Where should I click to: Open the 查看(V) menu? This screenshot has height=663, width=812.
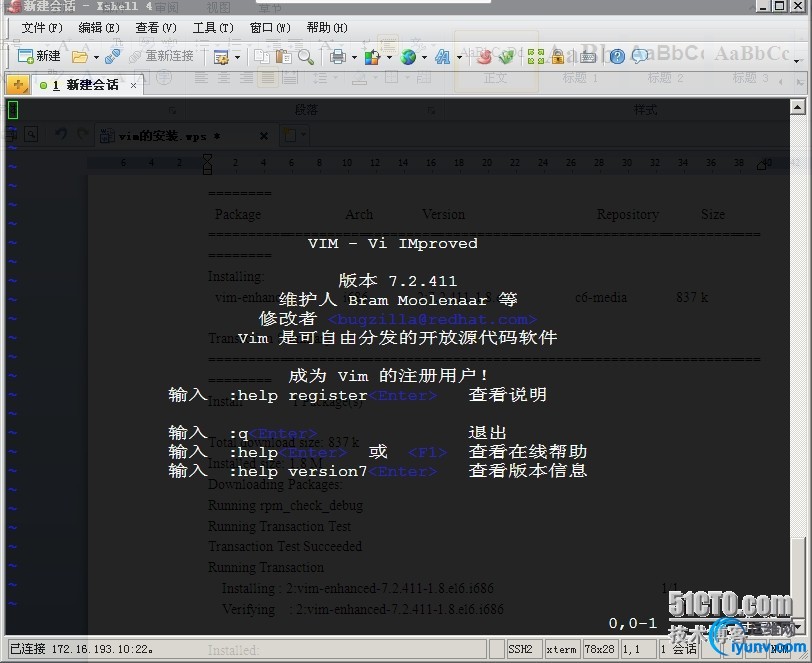pos(155,27)
